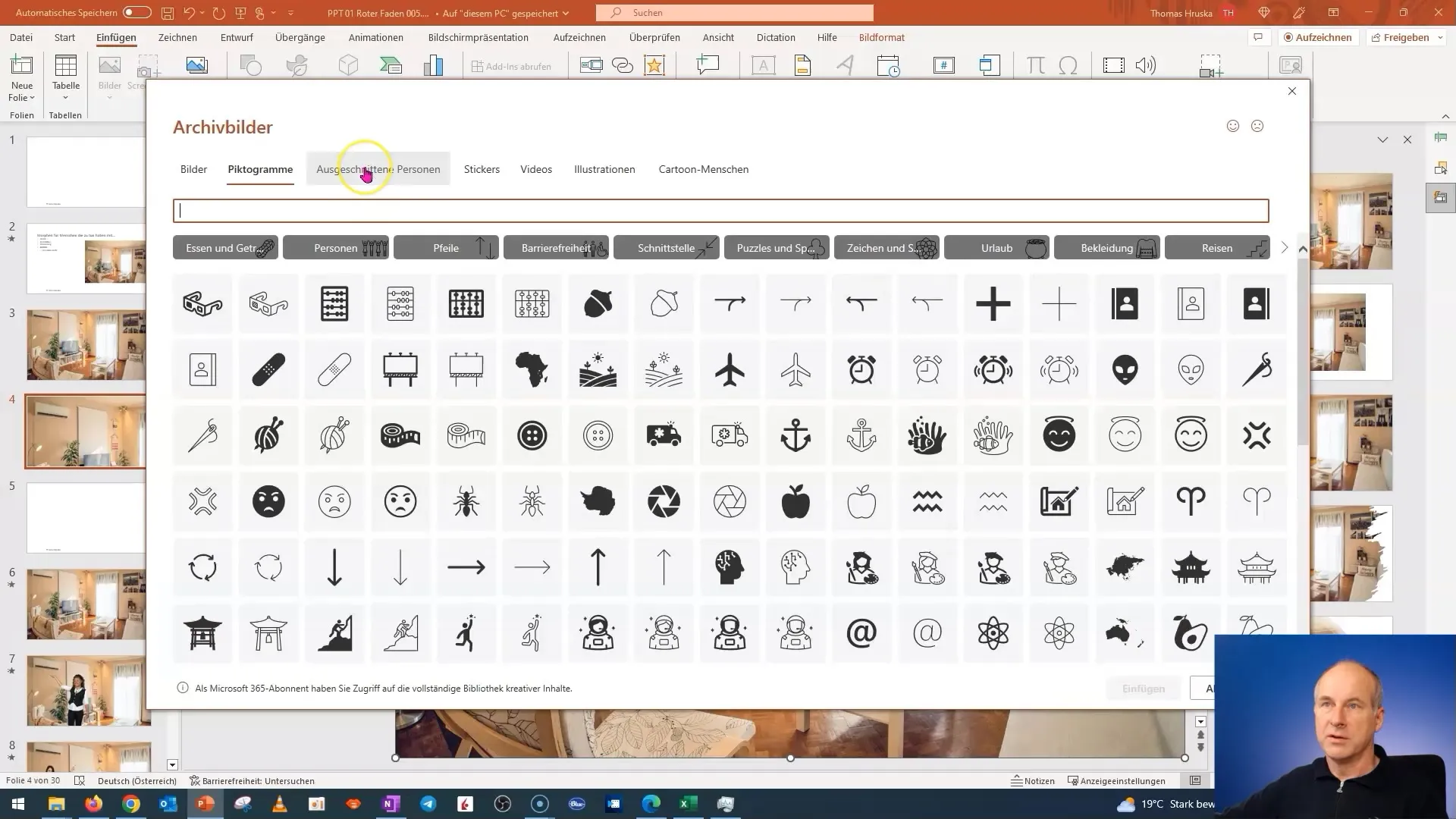The height and width of the screenshot is (819, 1456).
Task: Select the filled abacus pictogram
Action: tap(334, 304)
